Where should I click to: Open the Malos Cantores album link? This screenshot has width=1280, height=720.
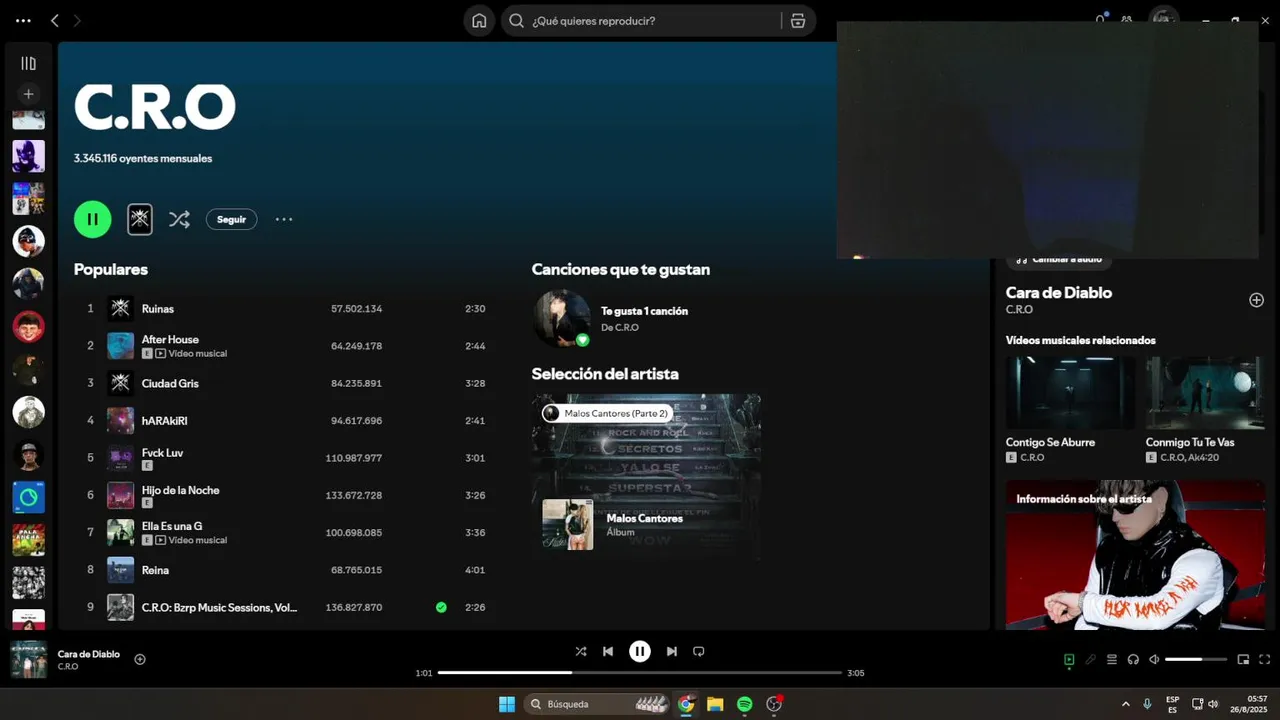coord(645,518)
